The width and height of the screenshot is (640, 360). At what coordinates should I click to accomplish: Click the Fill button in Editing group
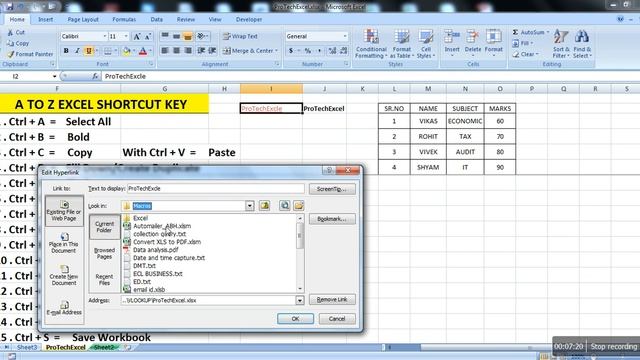[x=523, y=43]
